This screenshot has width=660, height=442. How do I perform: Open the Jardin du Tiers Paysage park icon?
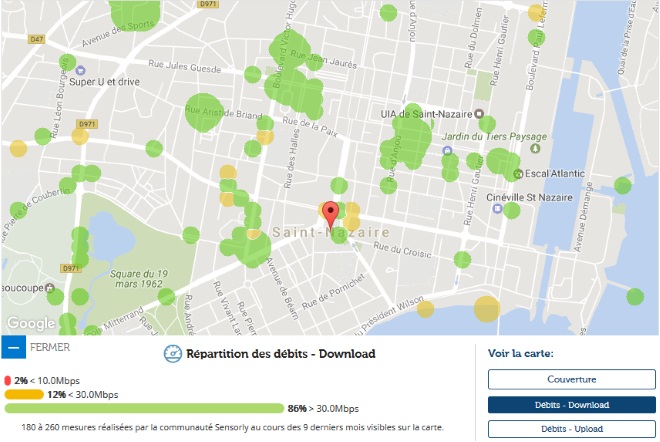(x=535, y=148)
